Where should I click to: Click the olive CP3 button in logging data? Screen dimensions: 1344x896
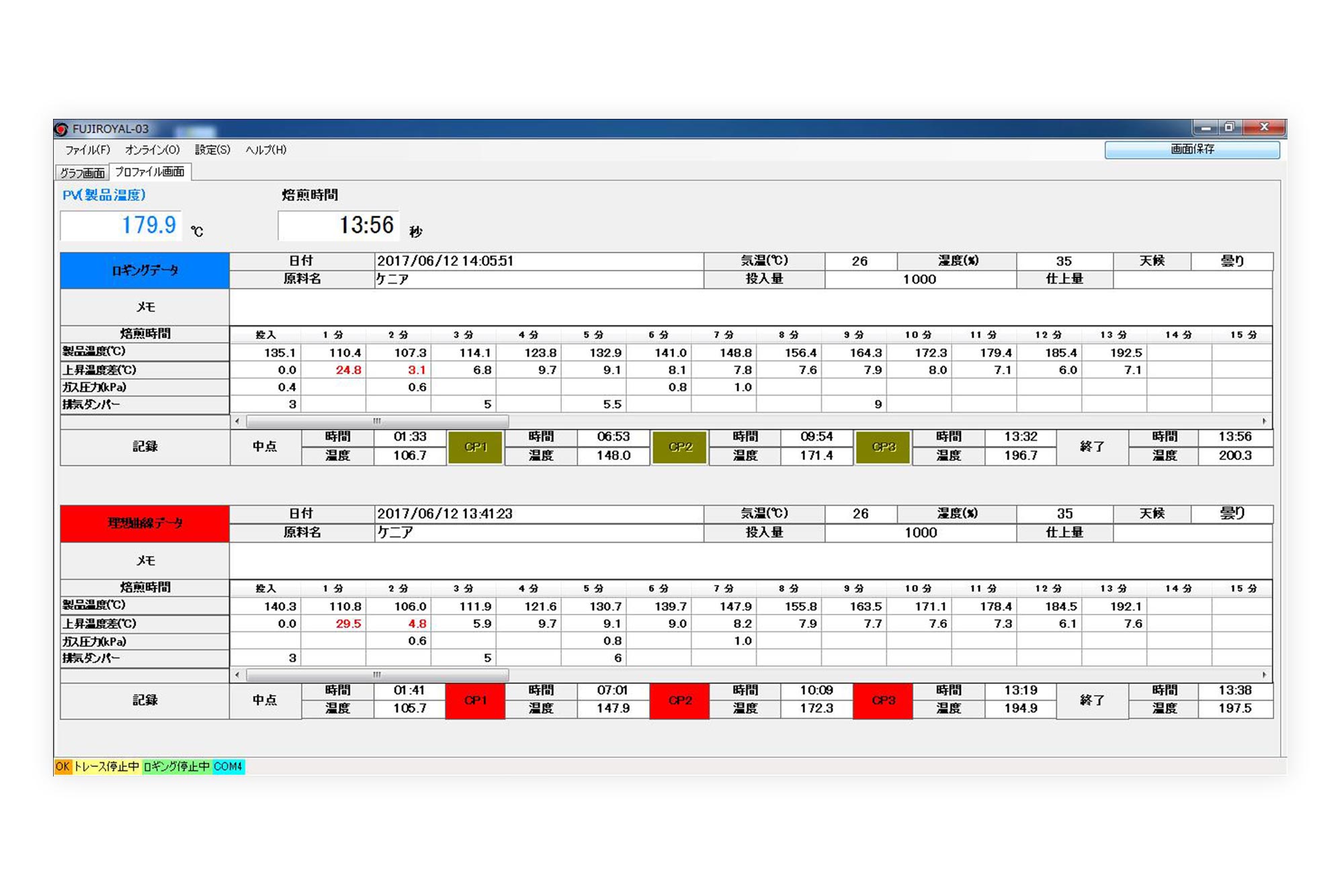(883, 447)
